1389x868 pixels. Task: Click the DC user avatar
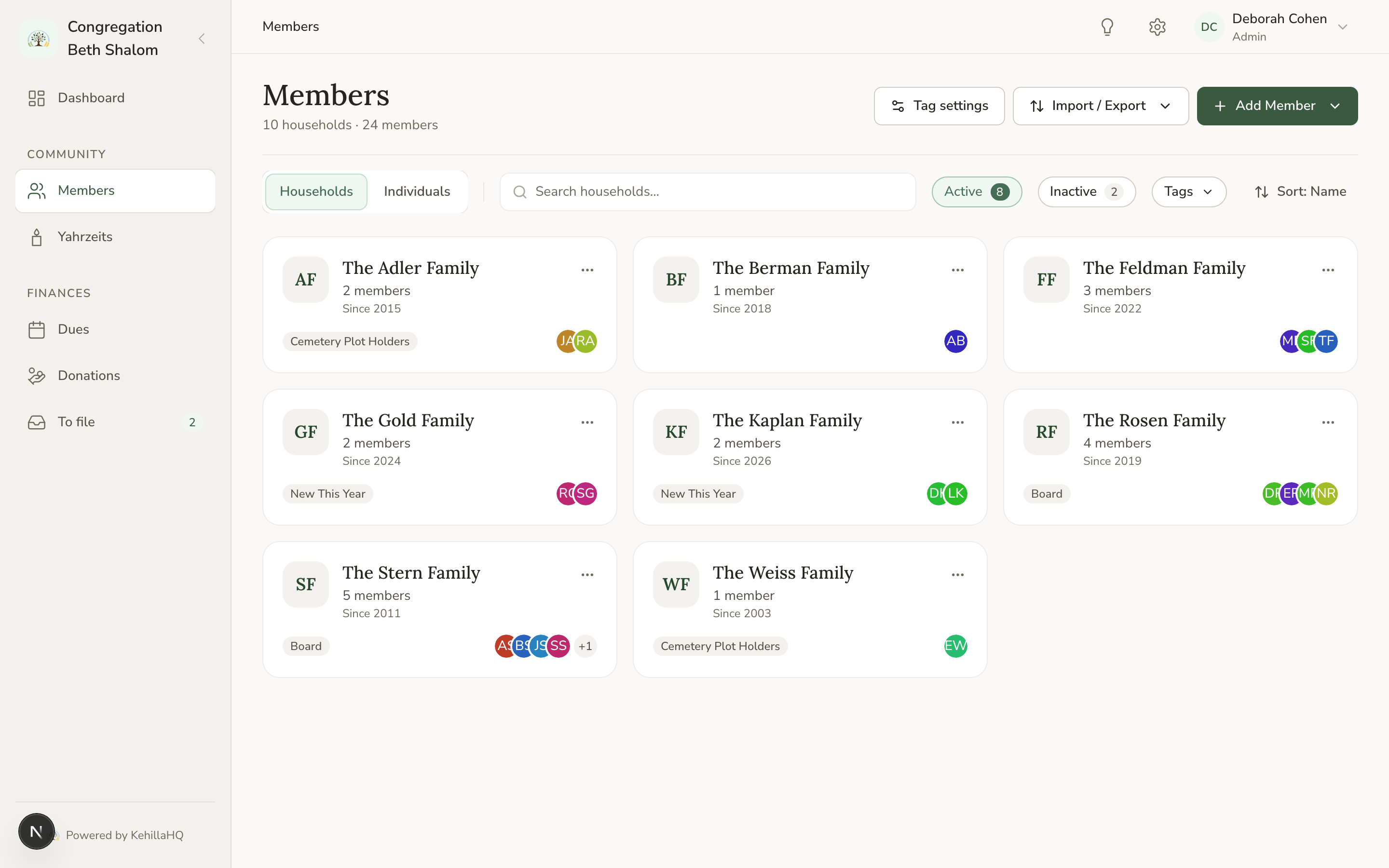pyautogui.click(x=1209, y=27)
